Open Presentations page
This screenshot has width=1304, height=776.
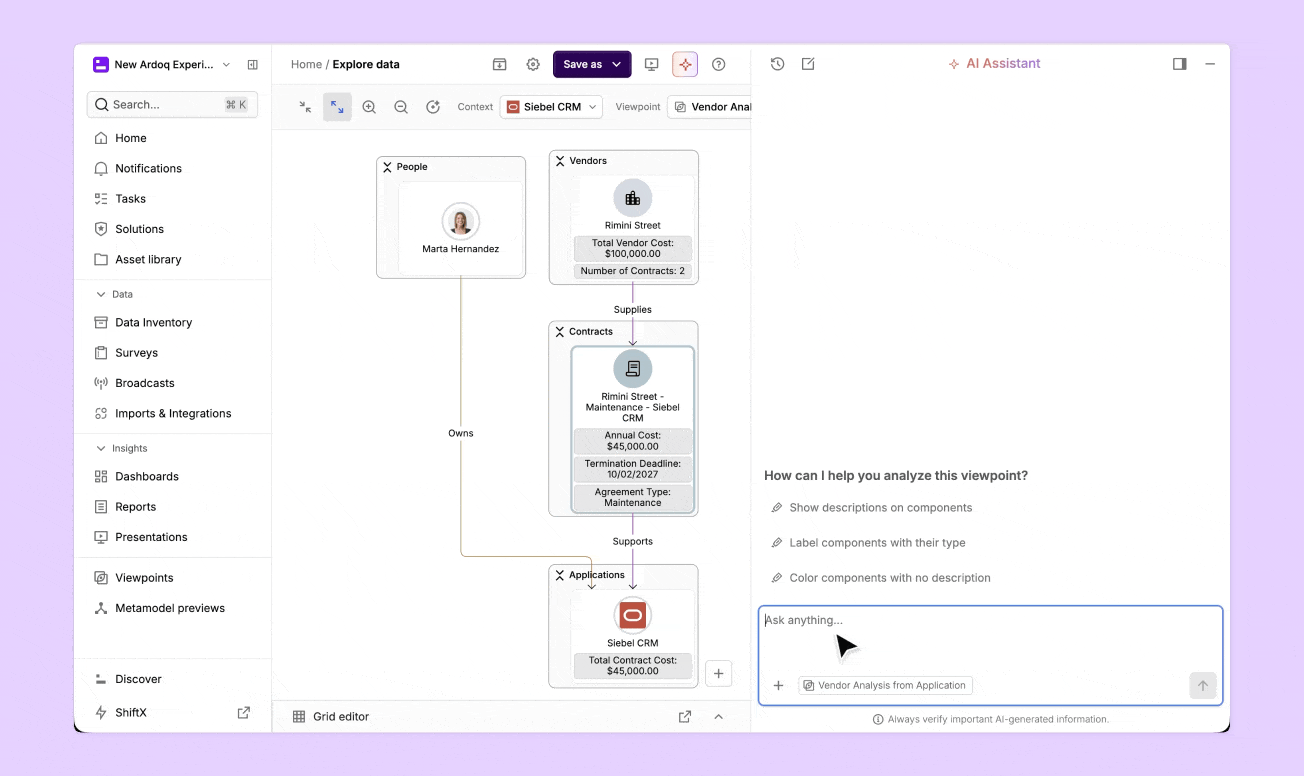[x=151, y=537]
